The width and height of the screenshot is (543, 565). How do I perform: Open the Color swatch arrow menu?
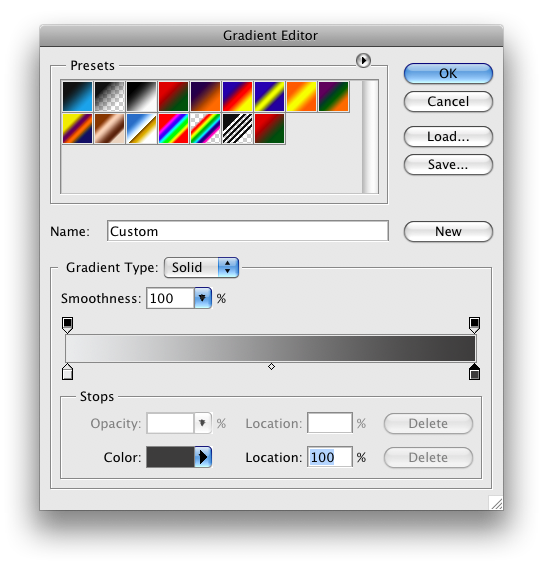tap(203, 457)
